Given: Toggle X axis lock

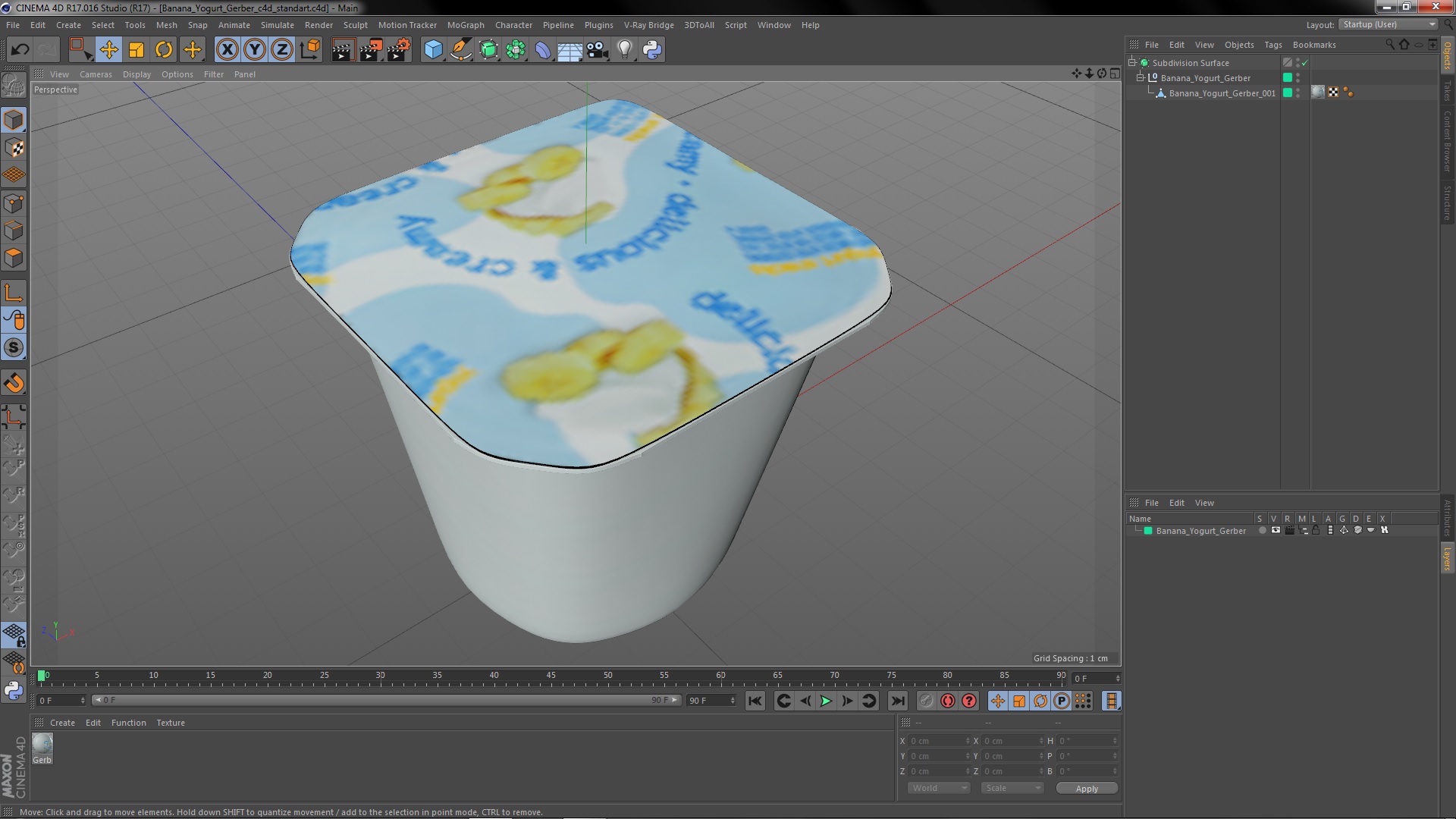Looking at the screenshot, I should [x=227, y=50].
